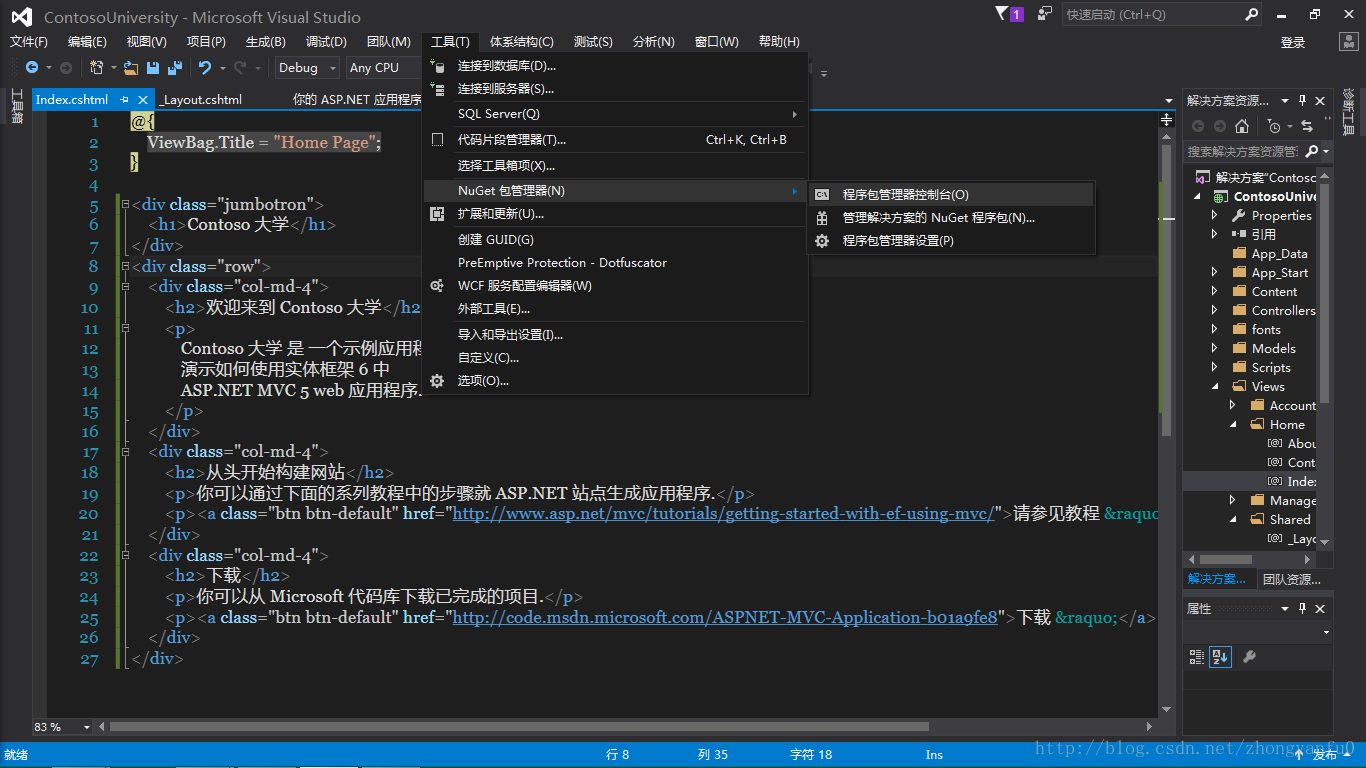Click the pending changes filter clock icon
The image size is (1366, 768).
point(1274,126)
